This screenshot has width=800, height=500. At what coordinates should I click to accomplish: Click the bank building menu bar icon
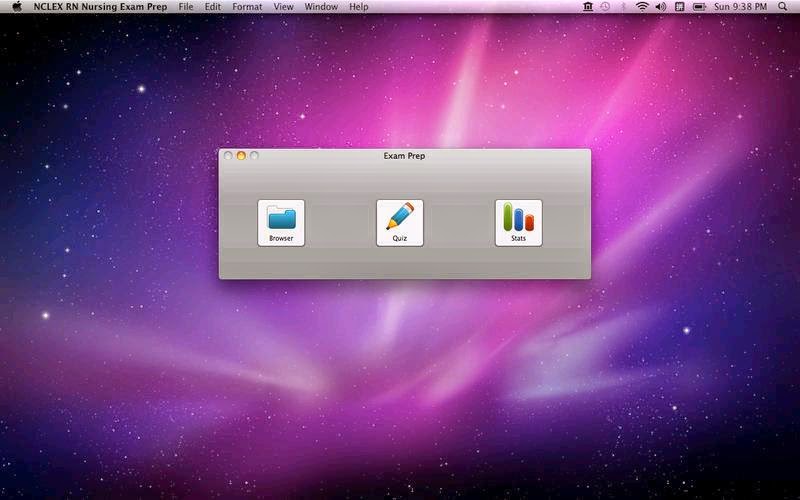(x=588, y=7)
